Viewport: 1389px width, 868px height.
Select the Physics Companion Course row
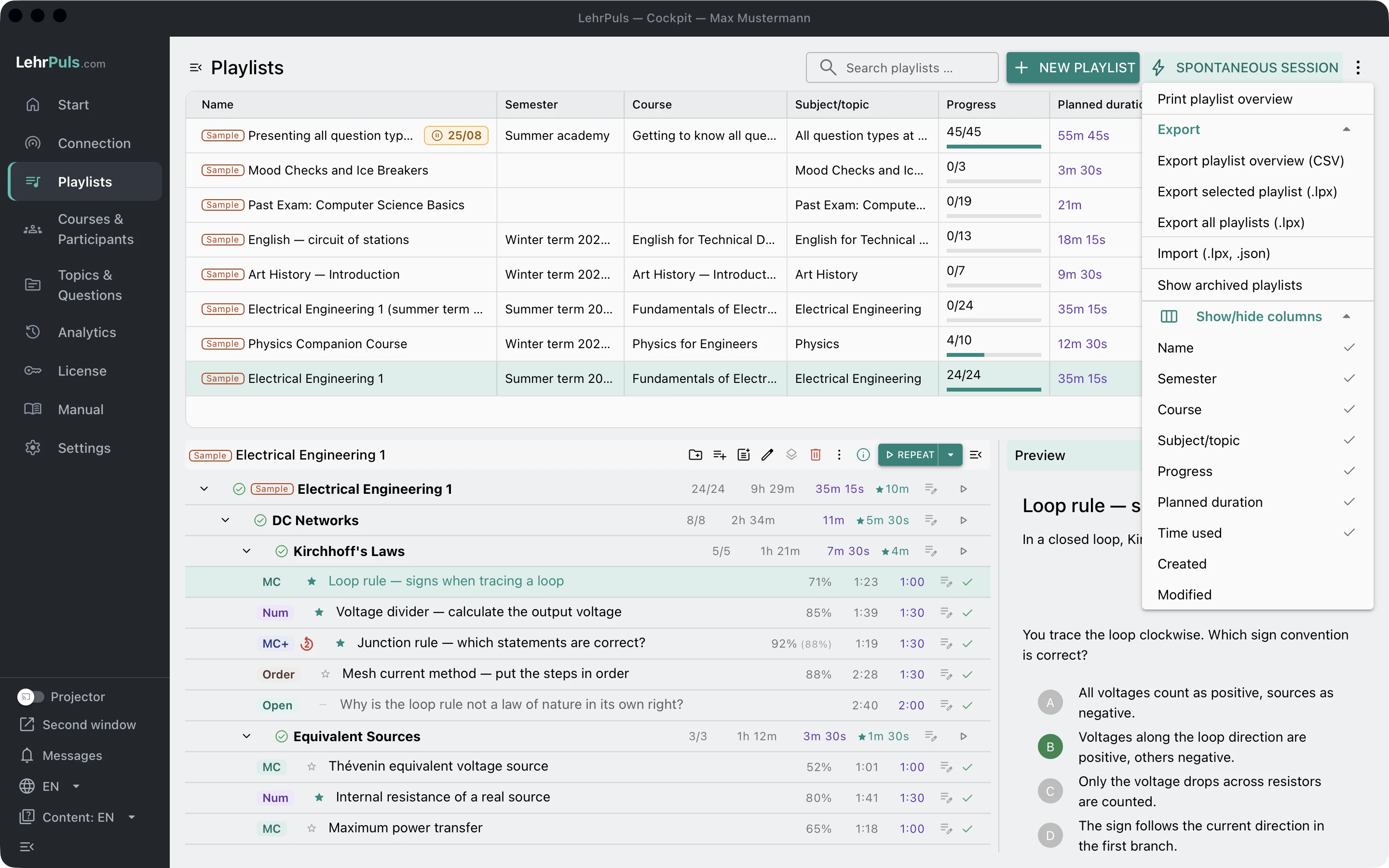663,344
